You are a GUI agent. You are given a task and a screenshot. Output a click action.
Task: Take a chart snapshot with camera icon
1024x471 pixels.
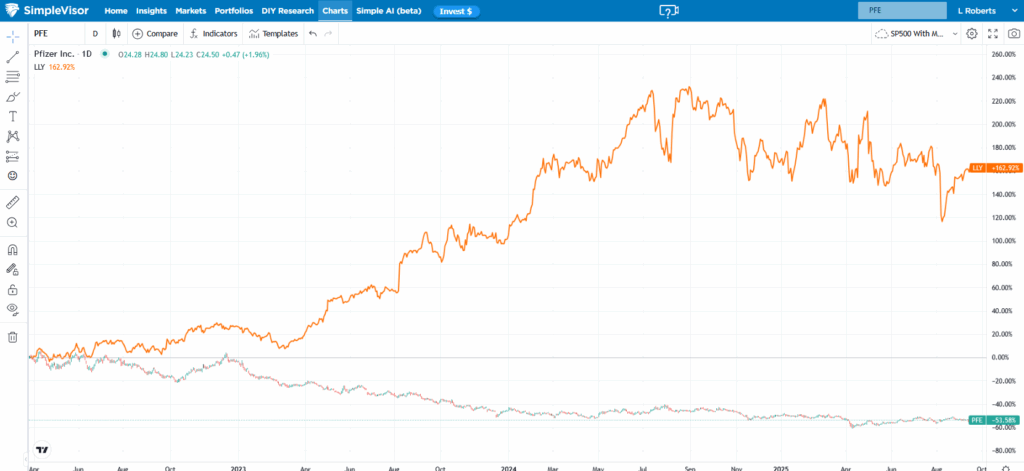(x=1014, y=33)
